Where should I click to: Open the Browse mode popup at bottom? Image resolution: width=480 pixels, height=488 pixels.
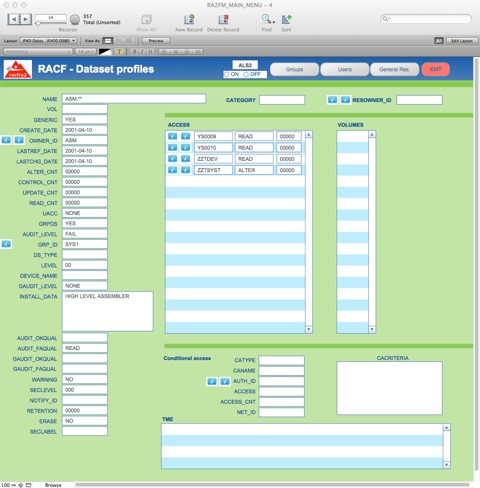point(53,485)
